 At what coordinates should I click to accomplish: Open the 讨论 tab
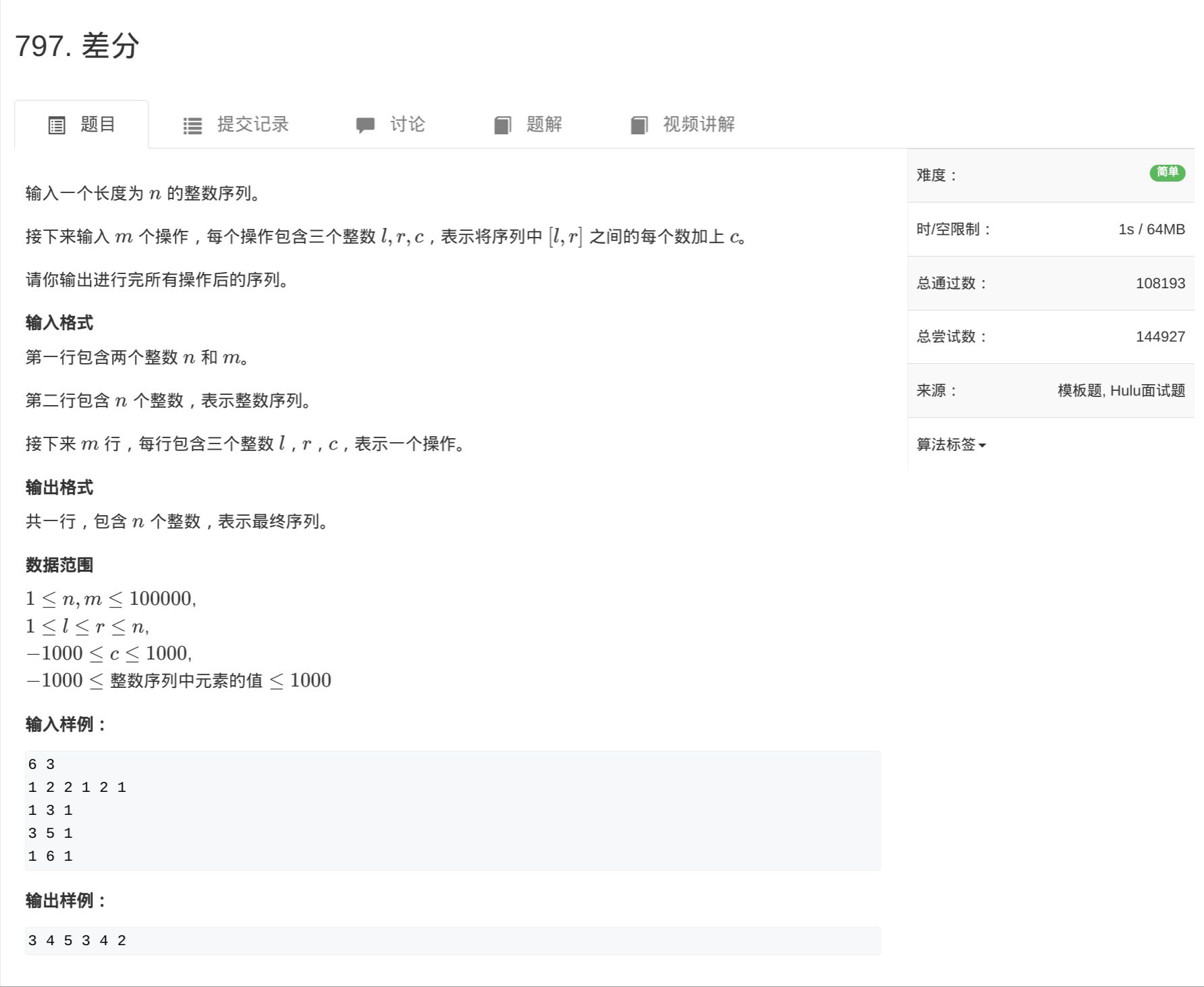(x=407, y=124)
